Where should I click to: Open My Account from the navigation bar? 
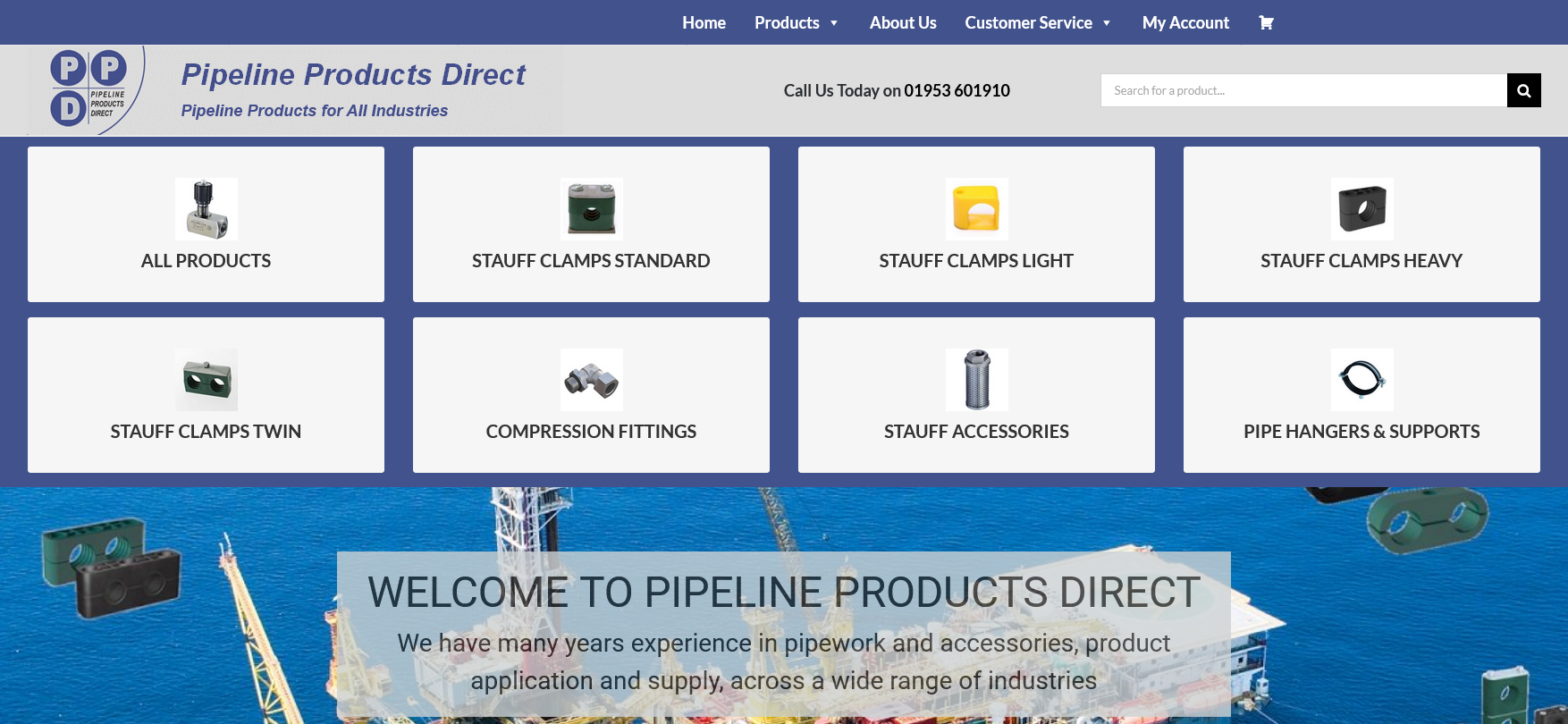tap(1185, 22)
